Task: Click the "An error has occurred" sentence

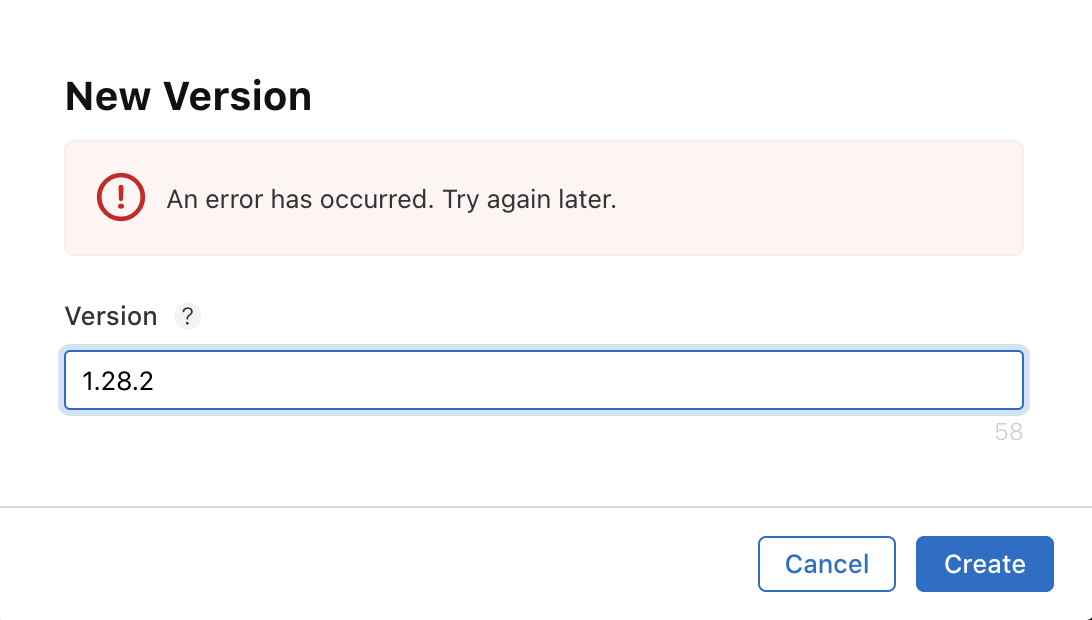Action: [x=297, y=199]
